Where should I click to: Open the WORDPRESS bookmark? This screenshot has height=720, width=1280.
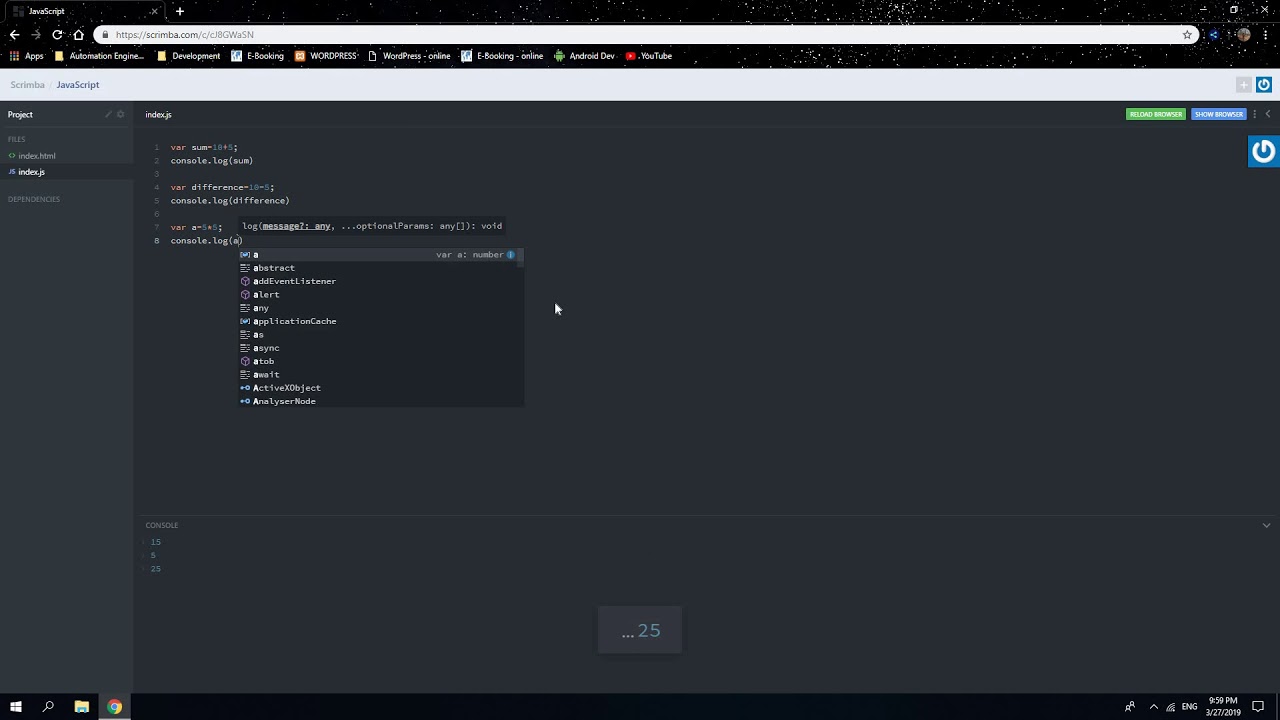click(326, 56)
